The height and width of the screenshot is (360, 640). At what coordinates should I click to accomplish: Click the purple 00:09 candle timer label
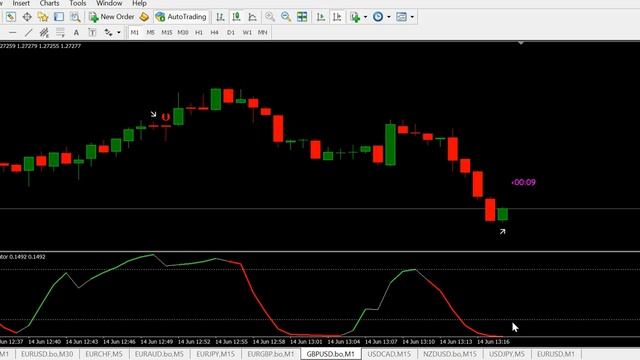tap(523, 182)
